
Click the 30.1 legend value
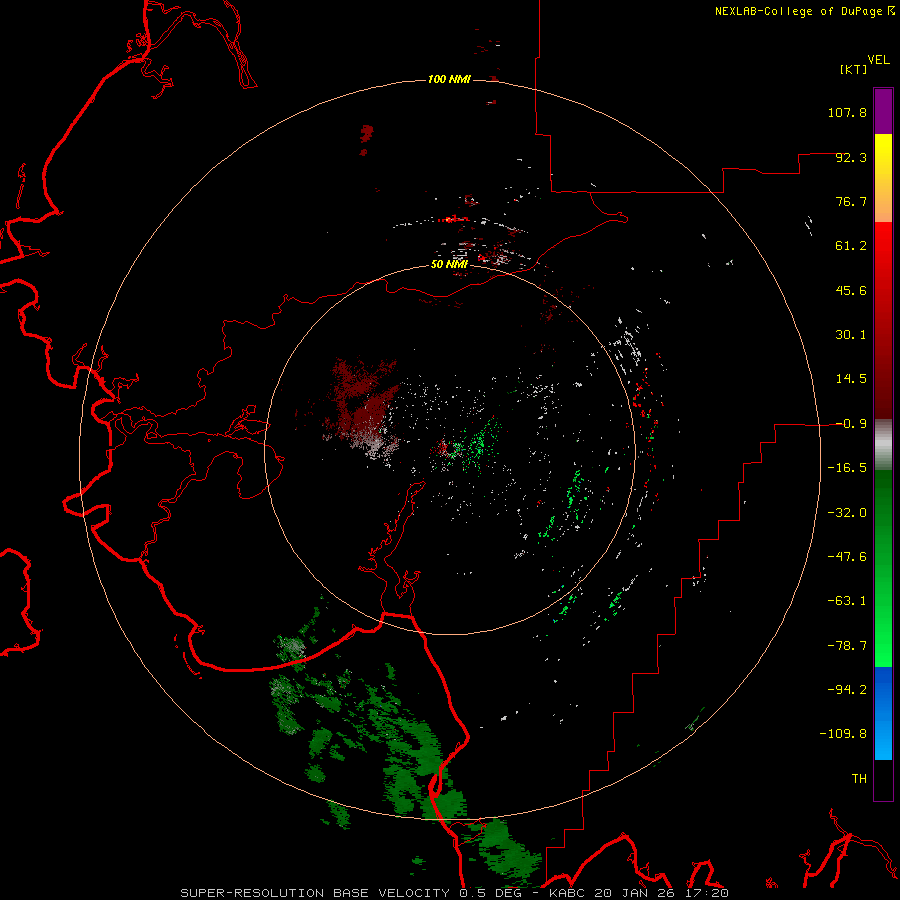click(851, 335)
